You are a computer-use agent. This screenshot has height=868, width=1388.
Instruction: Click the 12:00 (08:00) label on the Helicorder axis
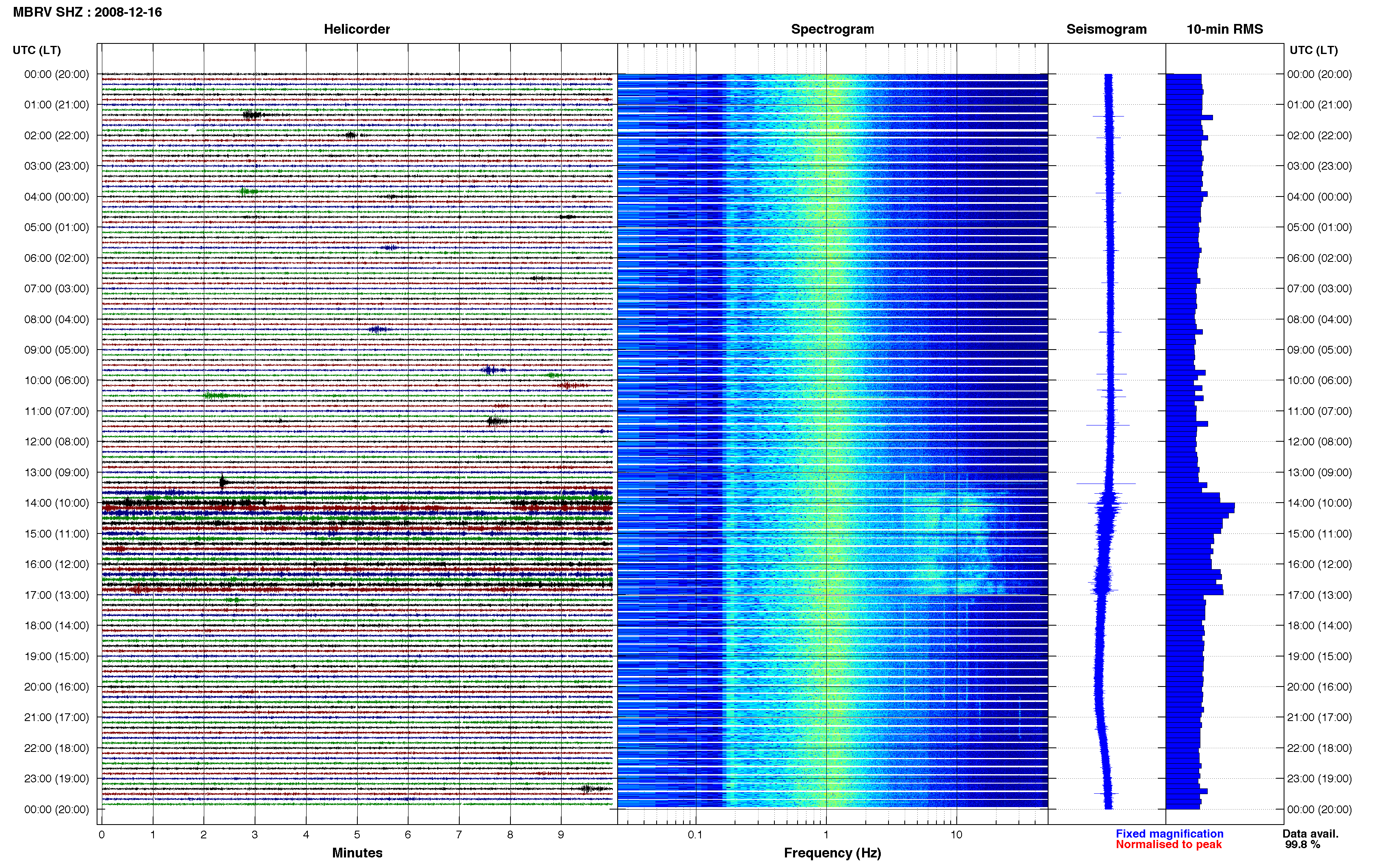[x=57, y=441]
